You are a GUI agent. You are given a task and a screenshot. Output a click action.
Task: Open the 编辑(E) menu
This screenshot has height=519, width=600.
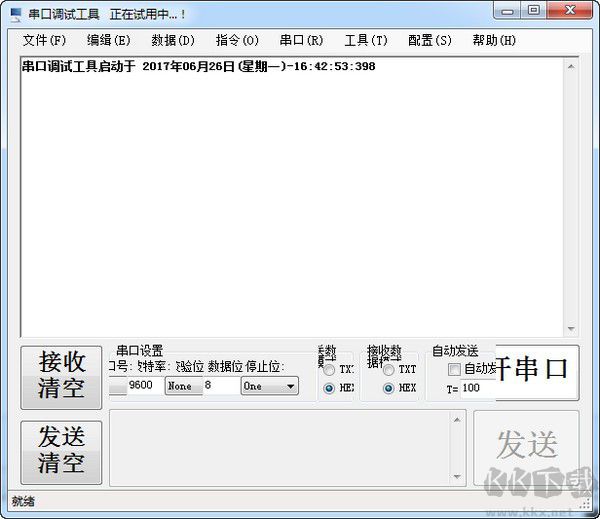click(108, 40)
